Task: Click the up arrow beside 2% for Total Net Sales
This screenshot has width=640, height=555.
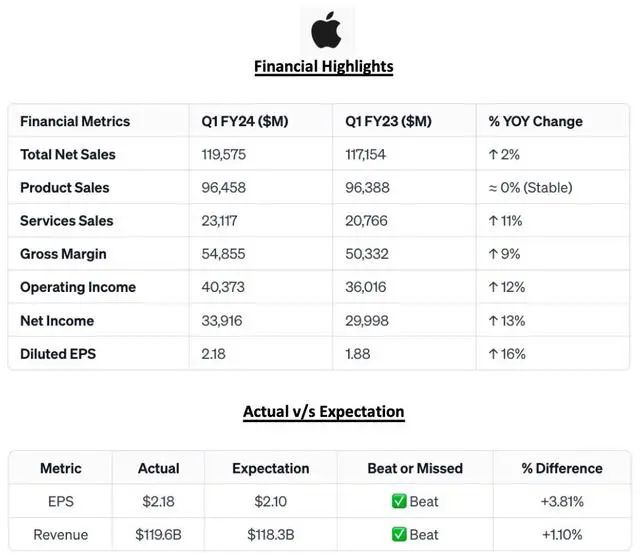Action: click(492, 154)
